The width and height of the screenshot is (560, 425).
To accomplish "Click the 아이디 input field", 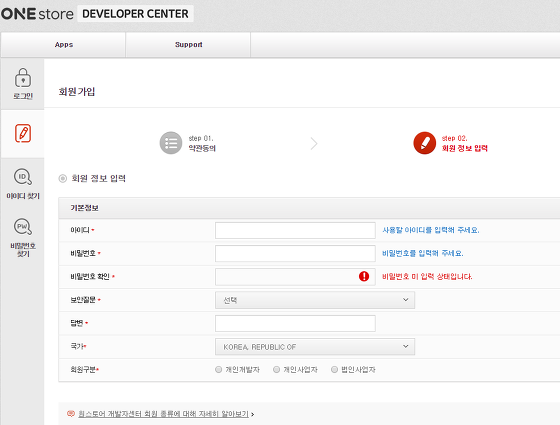I will [x=295, y=230].
